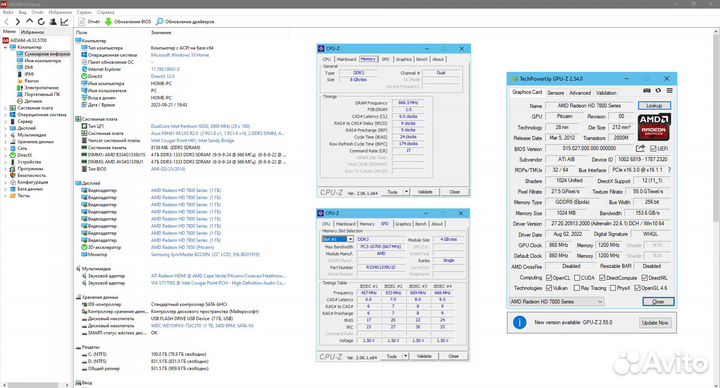Toggle DirectML checkbox in GPU-Z
This screenshot has width=720, height=388.
[644, 278]
